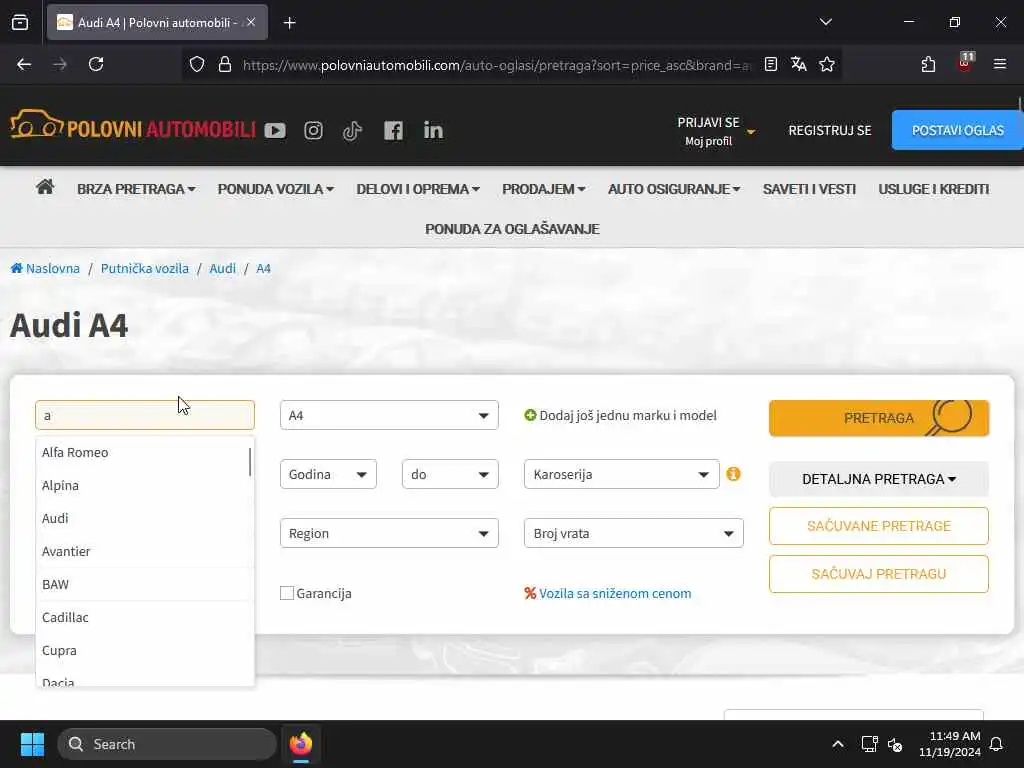Select Audi in the brand list
Screen dimensions: 1024x768
pyautogui.click(x=144, y=519)
